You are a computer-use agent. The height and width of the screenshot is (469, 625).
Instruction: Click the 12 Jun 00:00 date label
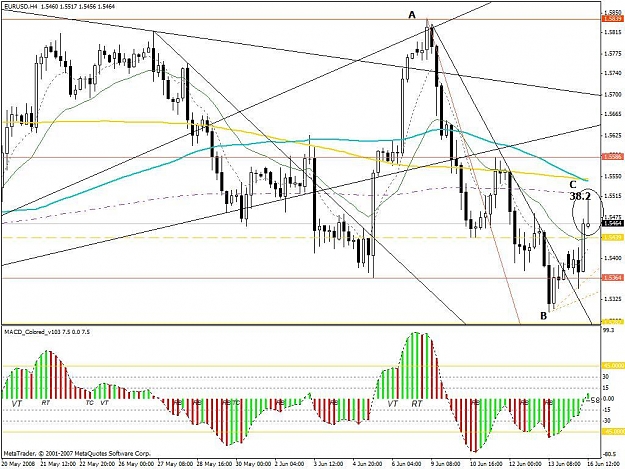(526, 464)
